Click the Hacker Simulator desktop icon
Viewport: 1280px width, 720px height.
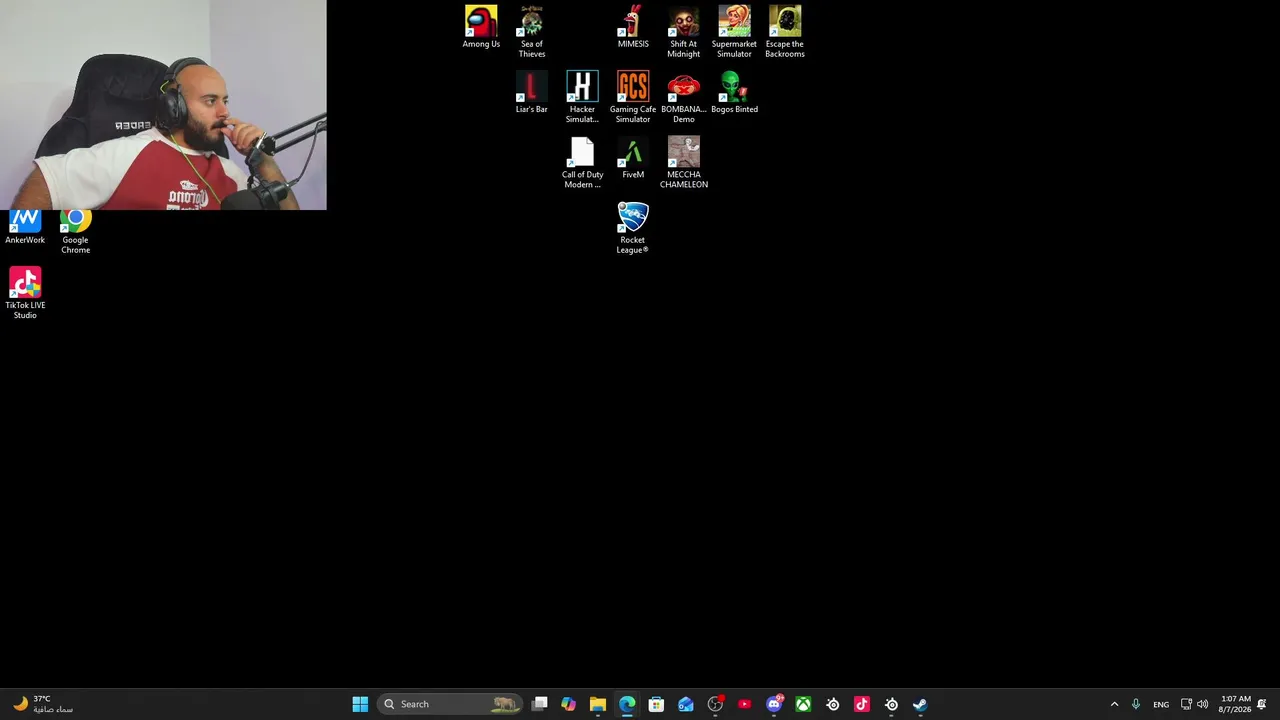pyautogui.click(x=582, y=97)
